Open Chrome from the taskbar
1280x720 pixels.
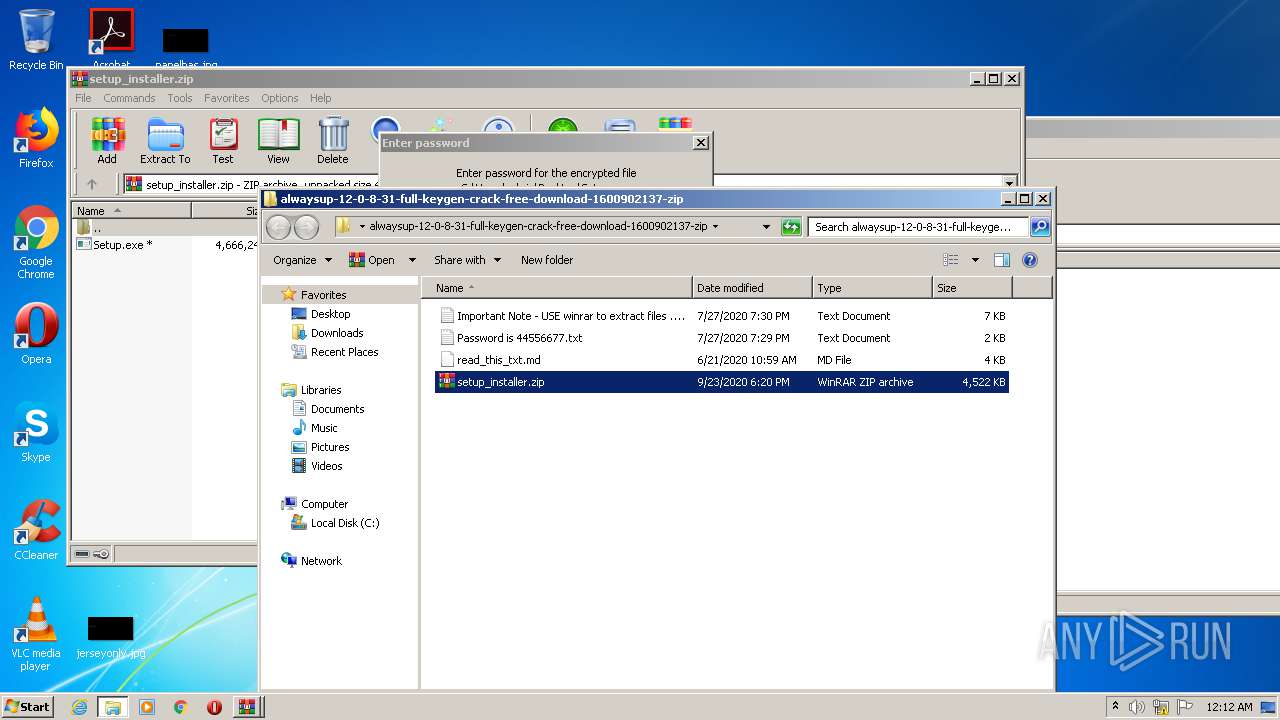180,707
